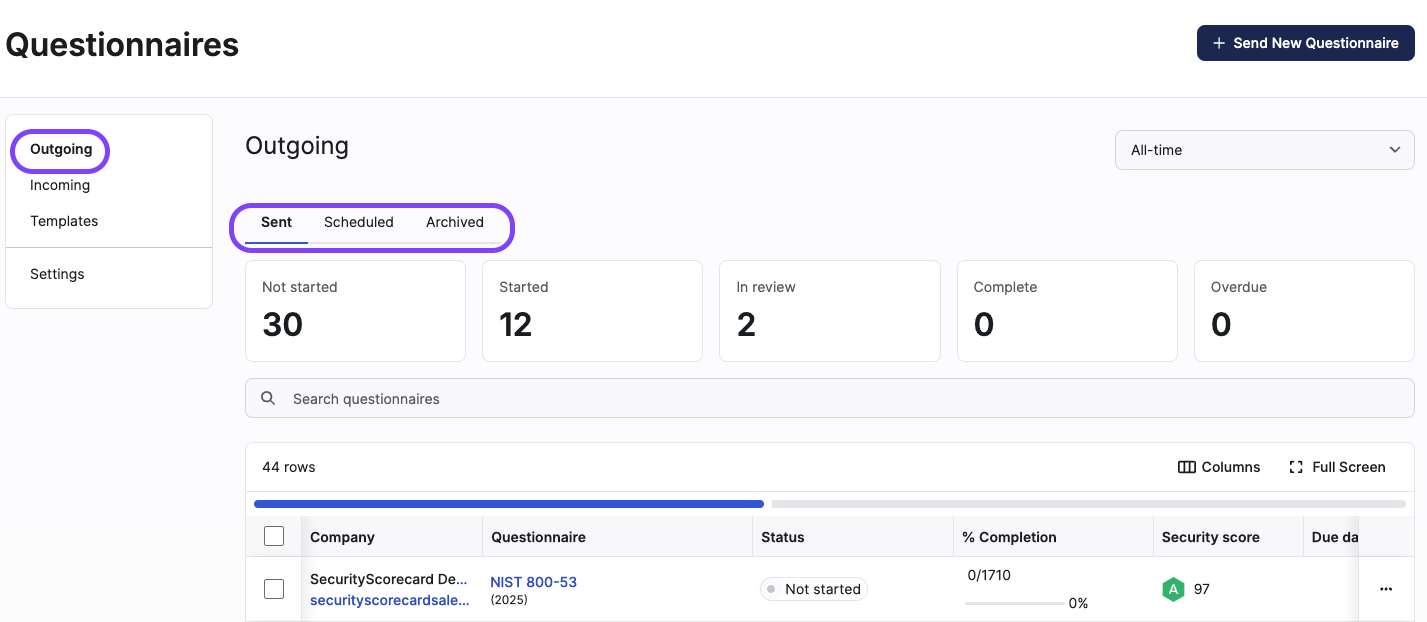Click the Full Screen button
Viewport: 1427px width, 622px height.
[1337, 467]
